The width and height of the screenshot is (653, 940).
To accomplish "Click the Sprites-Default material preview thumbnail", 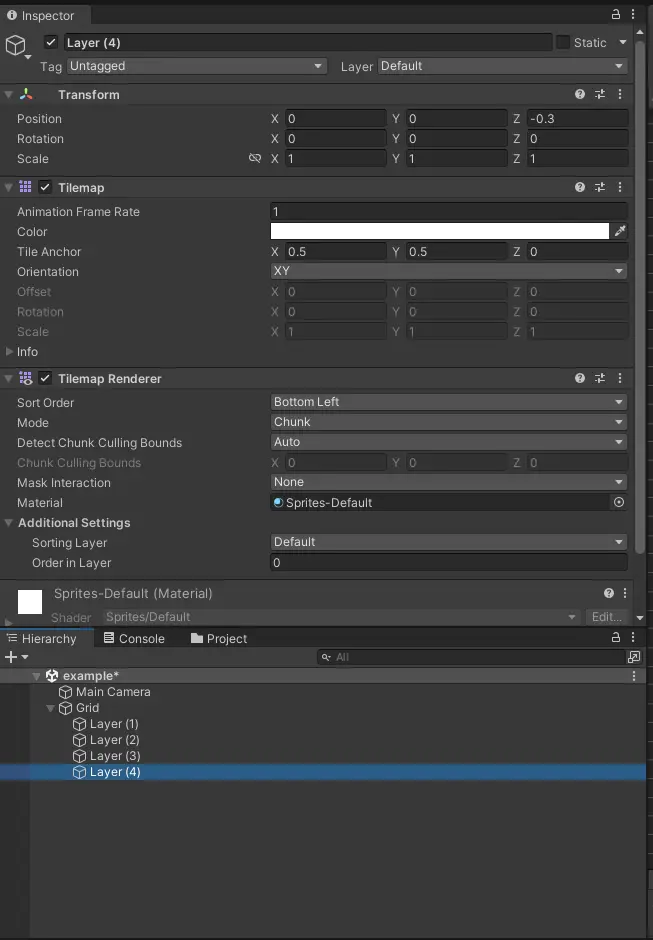I will click(30, 602).
